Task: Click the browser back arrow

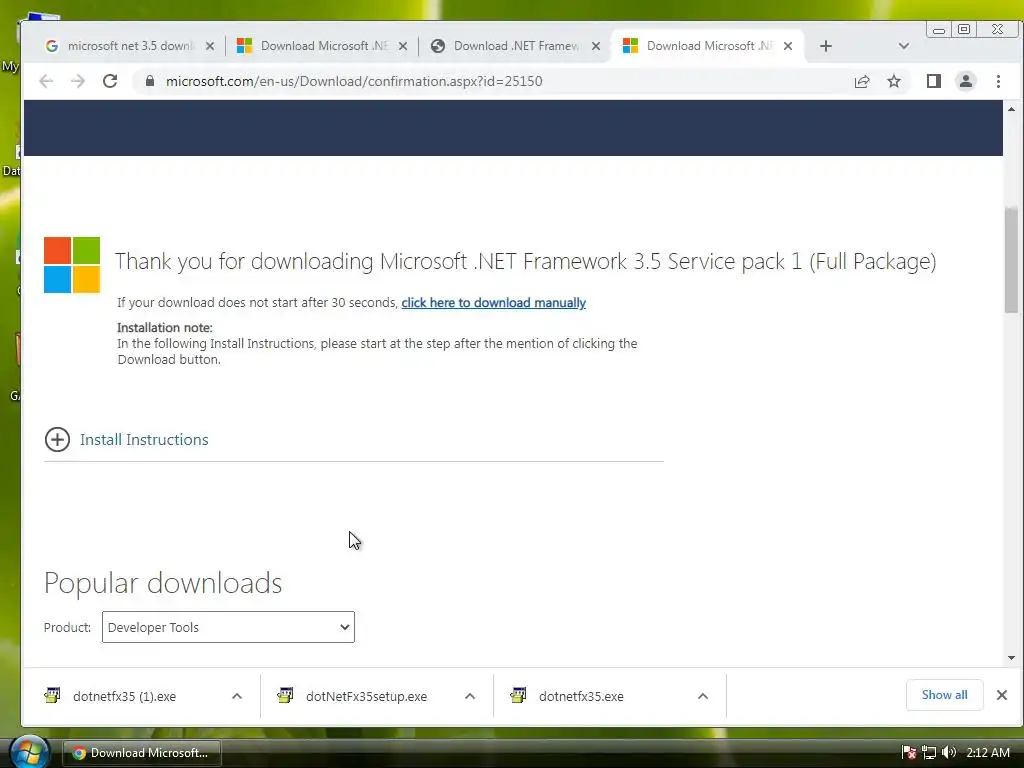Action: pos(46,81)
